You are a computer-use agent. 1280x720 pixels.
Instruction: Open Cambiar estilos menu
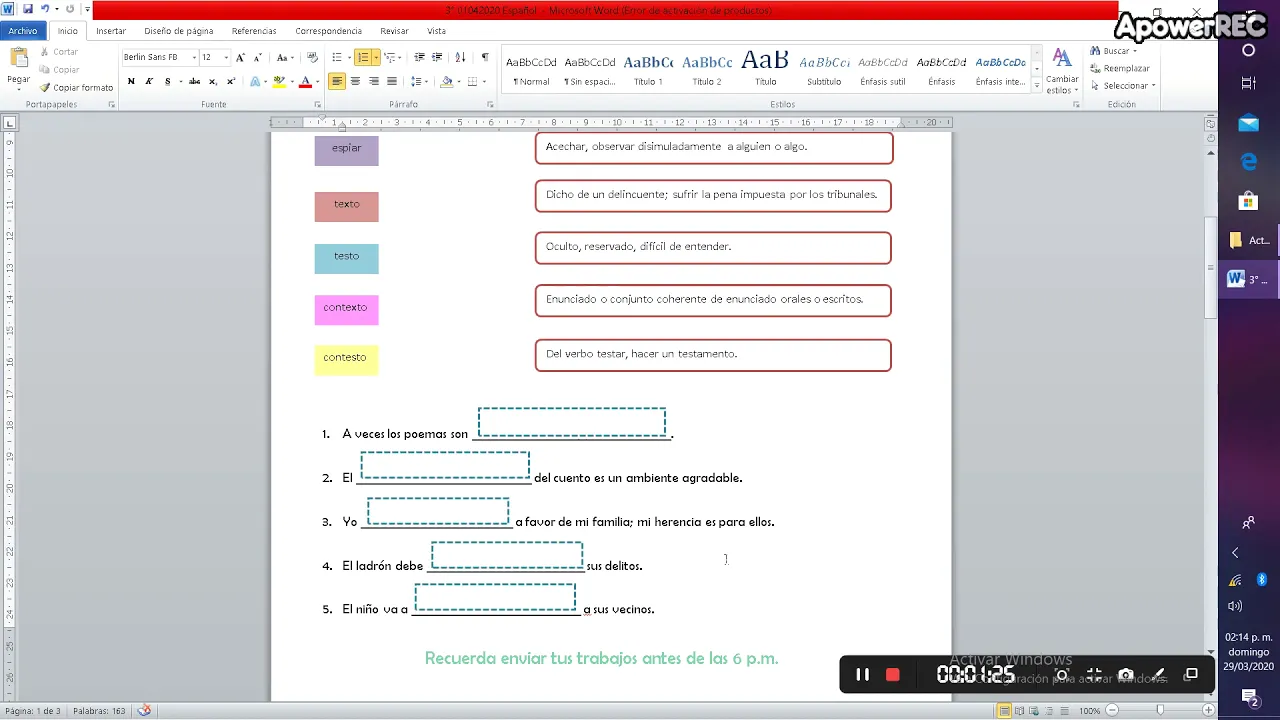pyautogui.click(x=1061, y=70)
